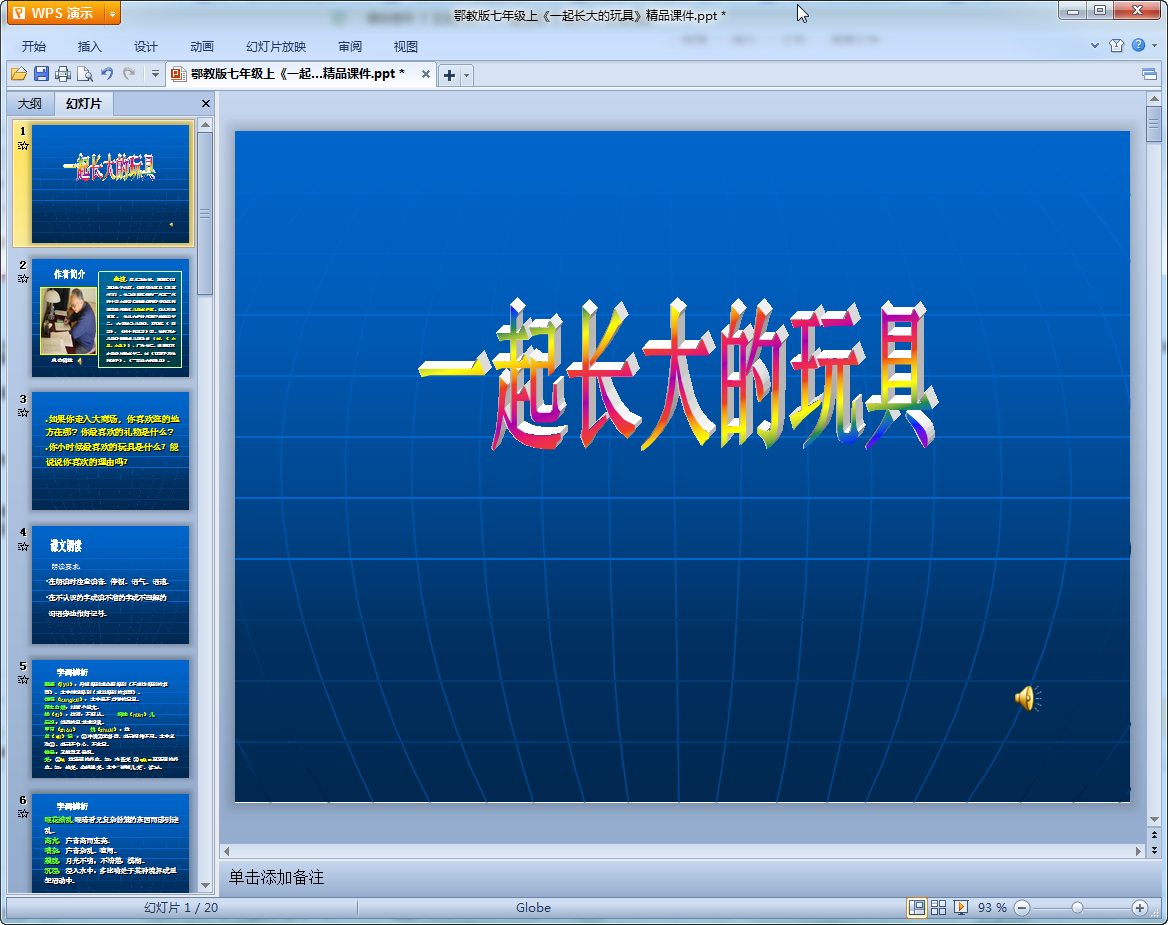Viewport: 1168px width, 925px height.
Task: Switch to the 大纲 tab
Action: click(x=30, y=104)
